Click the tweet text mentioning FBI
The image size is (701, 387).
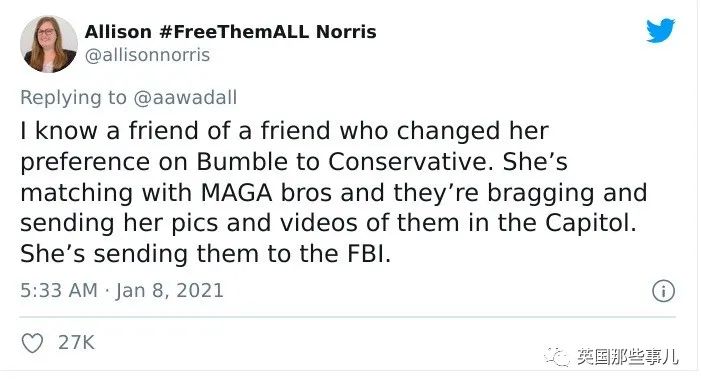point(206,254)
